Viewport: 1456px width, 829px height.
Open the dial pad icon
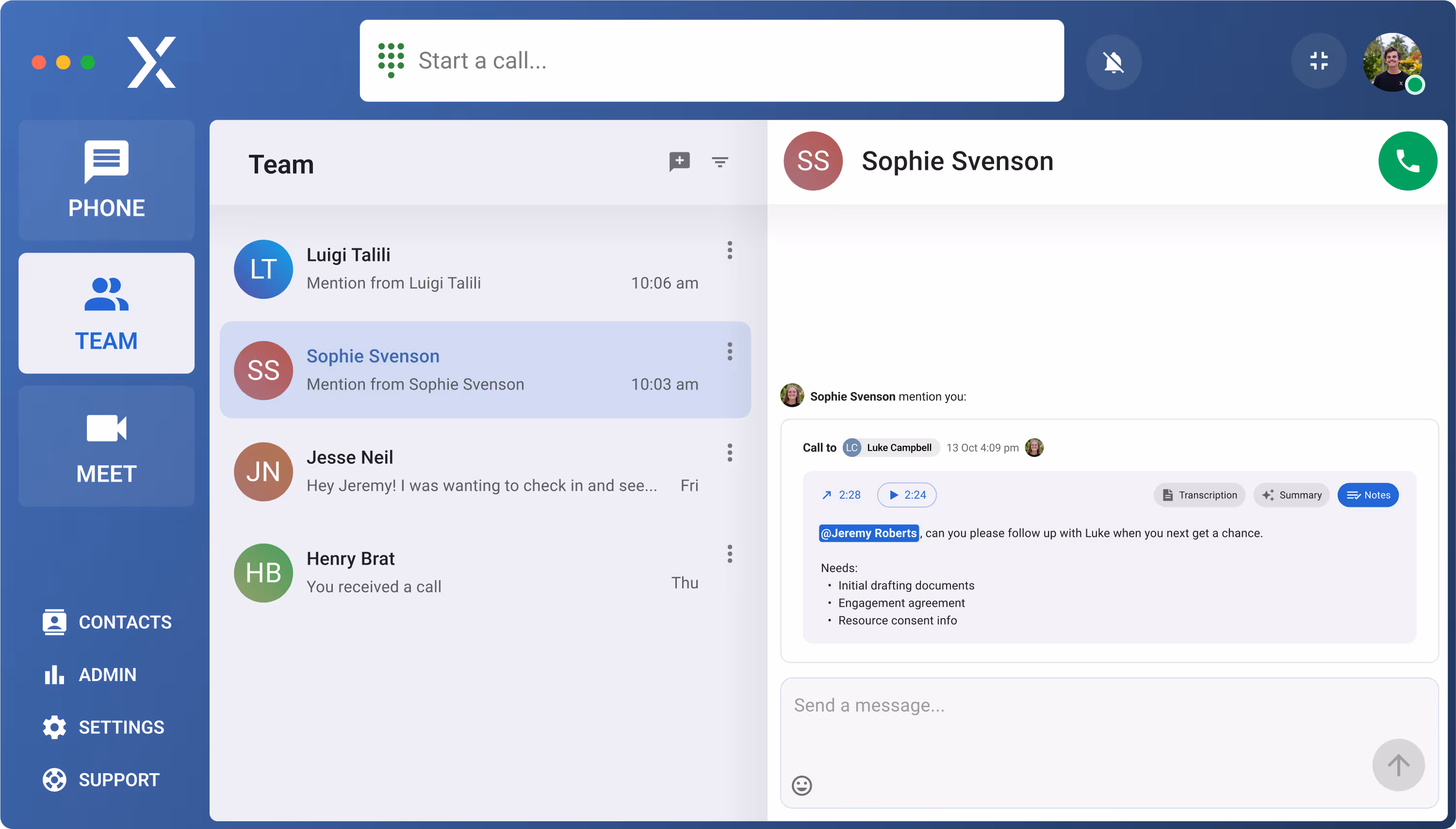[391, 60]
